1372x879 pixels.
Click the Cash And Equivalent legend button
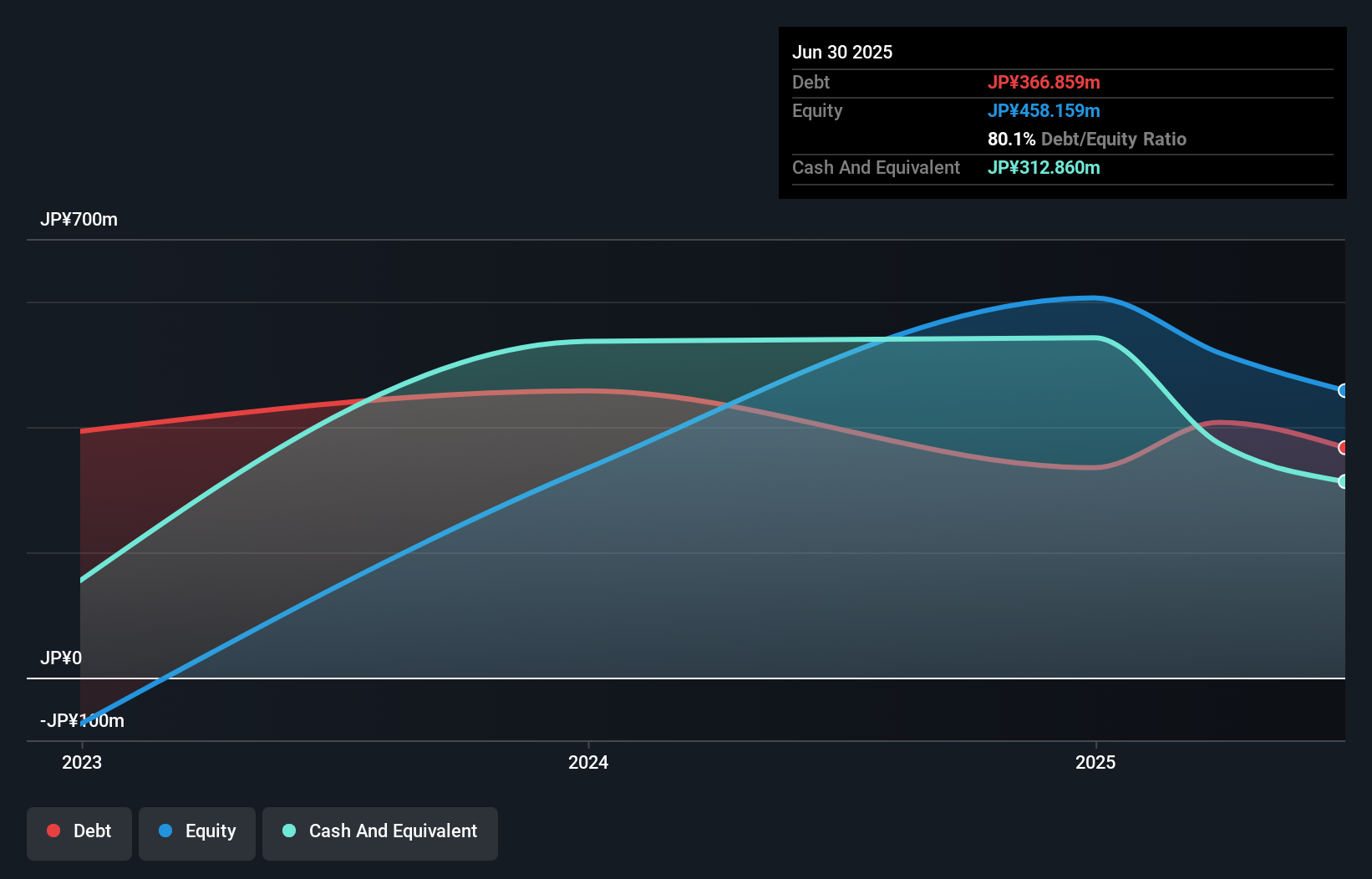(x=379, y=833)
